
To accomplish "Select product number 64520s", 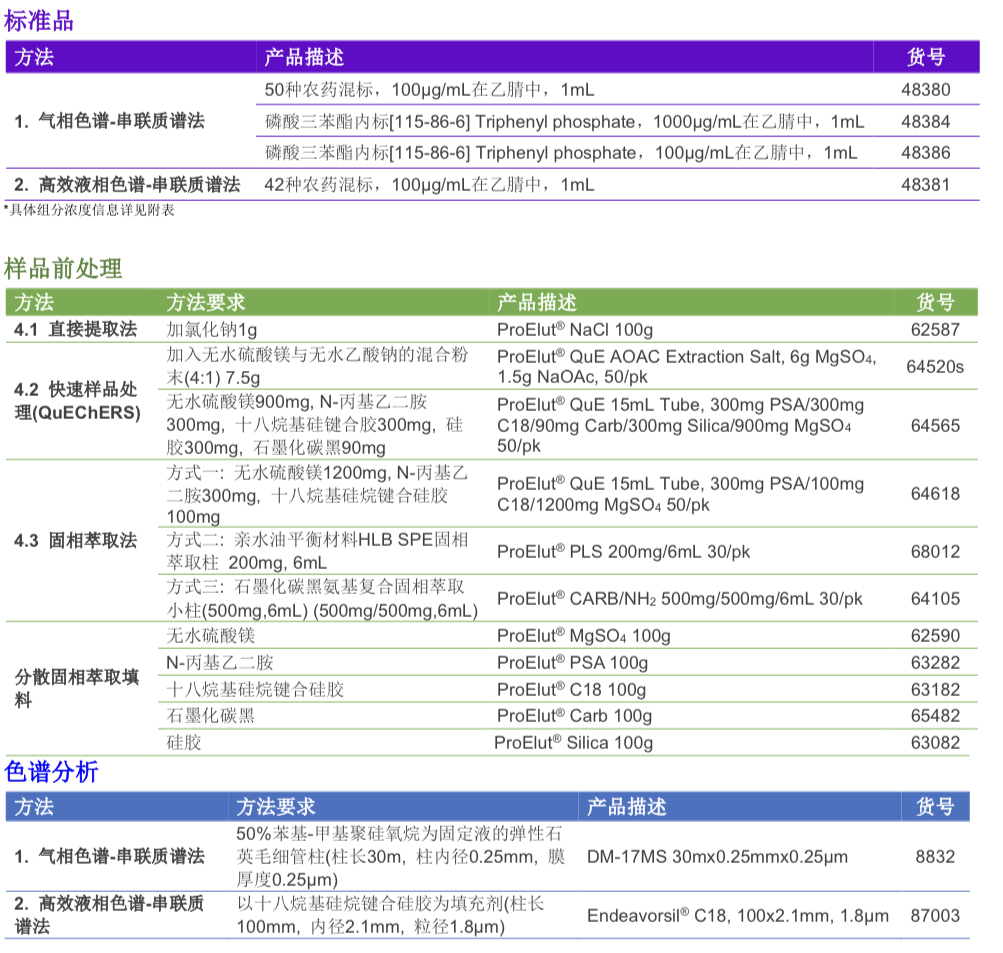I will pyautogui.click(x=935, y=366).
